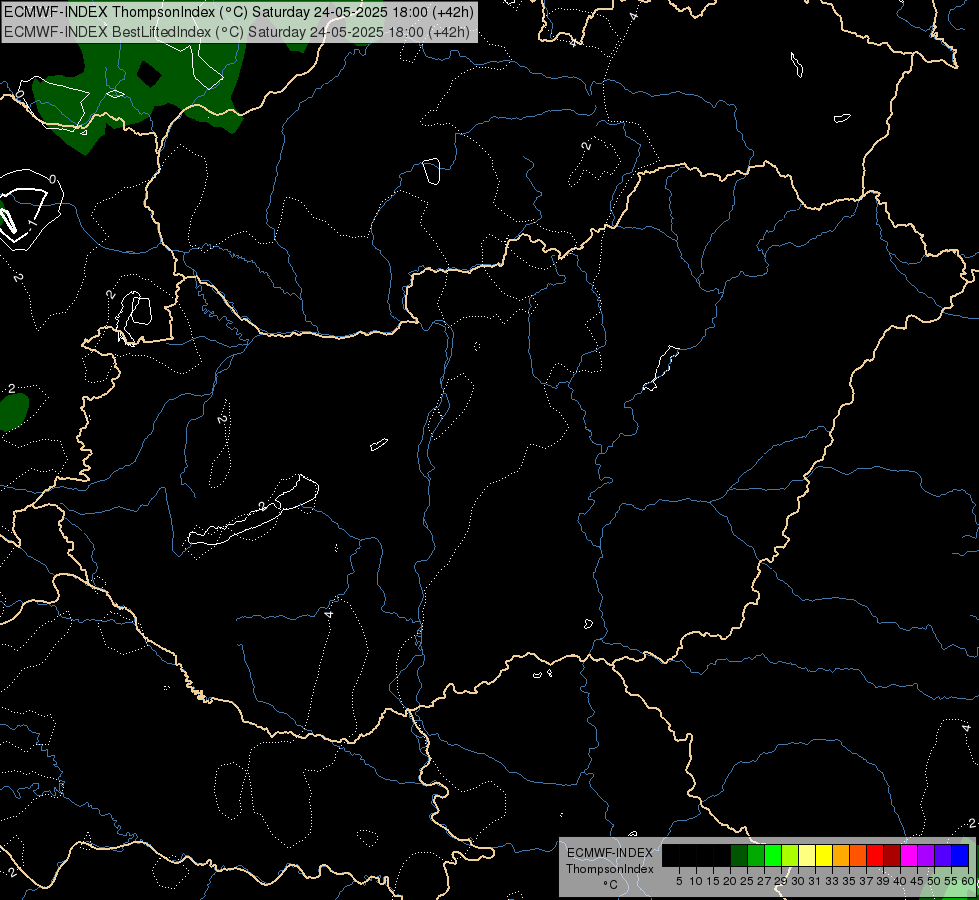Click legend tick value '33'
This screenshot has width=979, height=900.
pyautogui.click(x=833, y=881)
